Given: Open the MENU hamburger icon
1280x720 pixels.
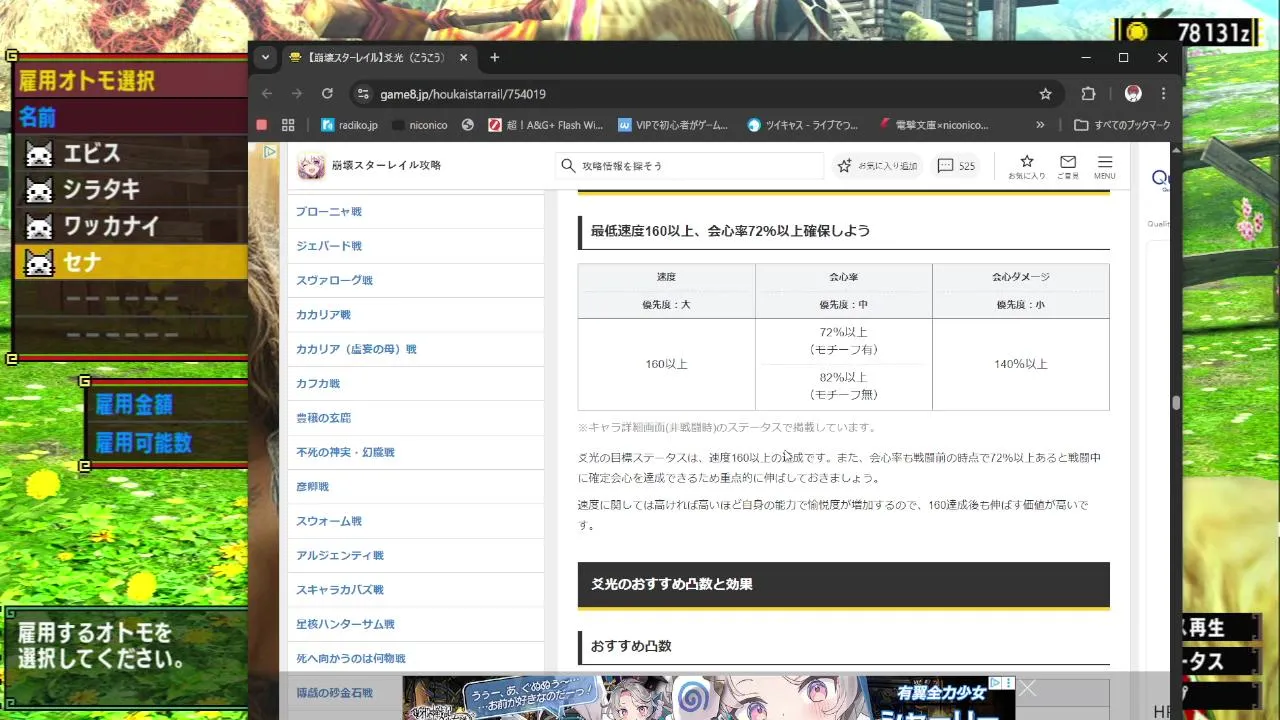Looking at the screenshot, I should [1104, 166].
